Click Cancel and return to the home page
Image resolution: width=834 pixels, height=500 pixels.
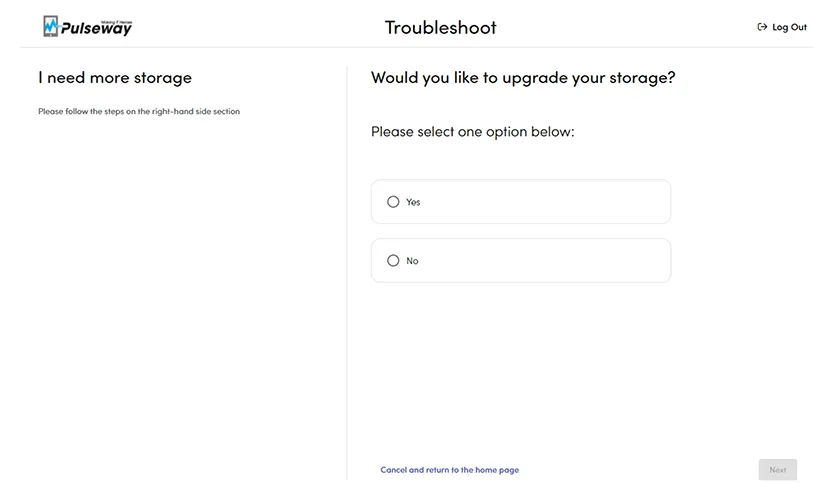coord(449,470)
